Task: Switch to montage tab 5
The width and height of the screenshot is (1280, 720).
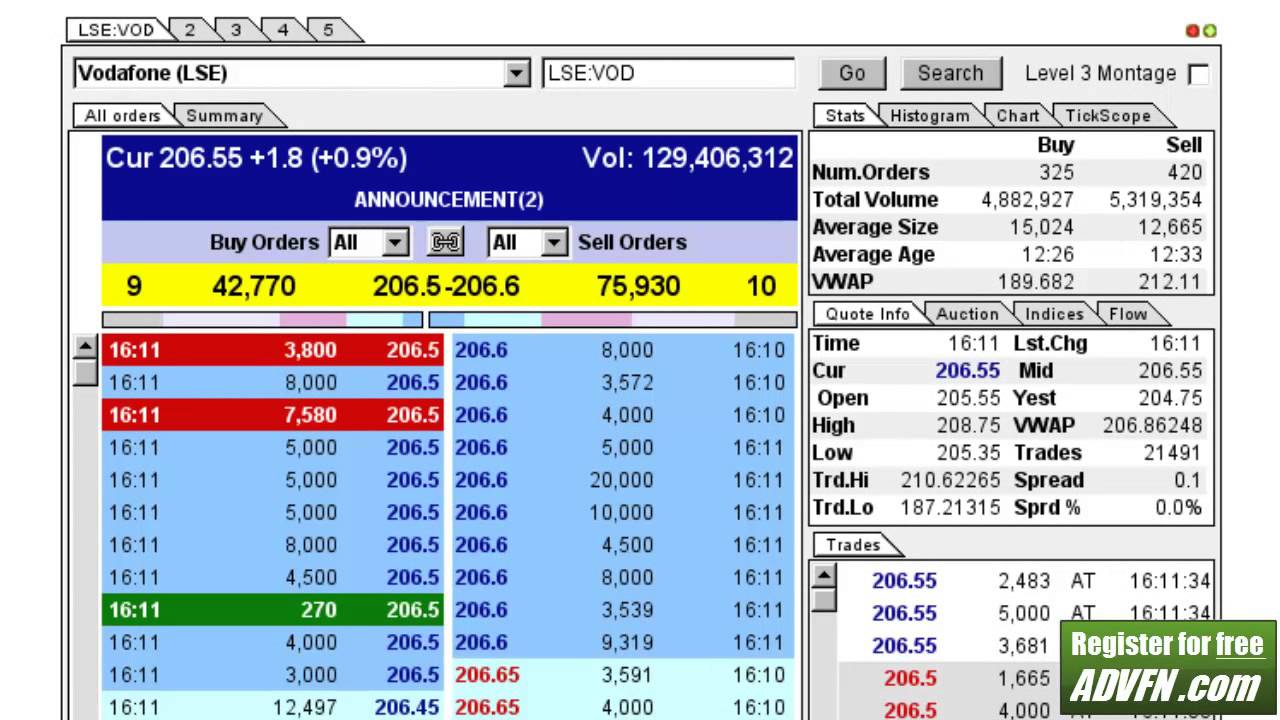Action: pos(328,30)
